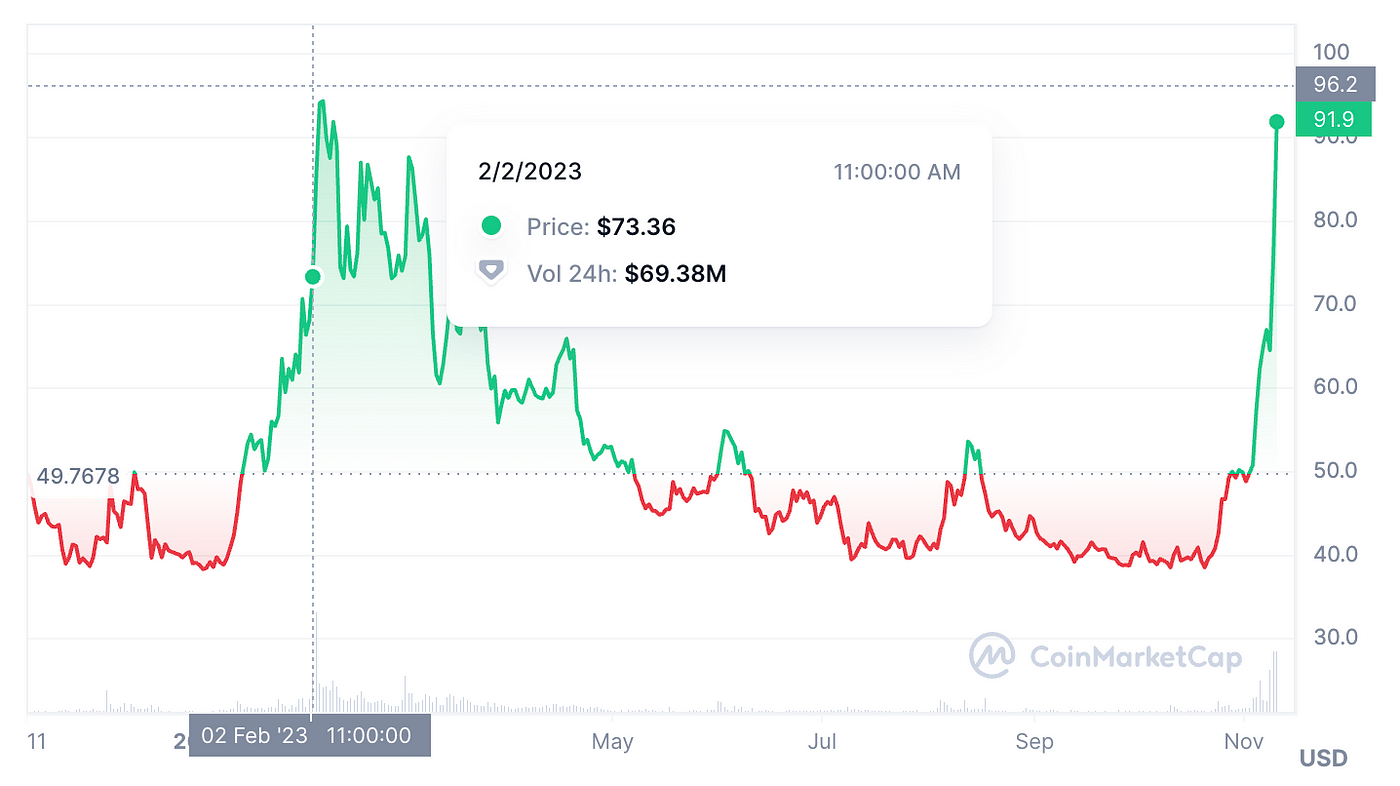Screen dimensions: 1400x786
Task: Click the CoinMarketCap logo icon watermark
Action: [991, 656]
